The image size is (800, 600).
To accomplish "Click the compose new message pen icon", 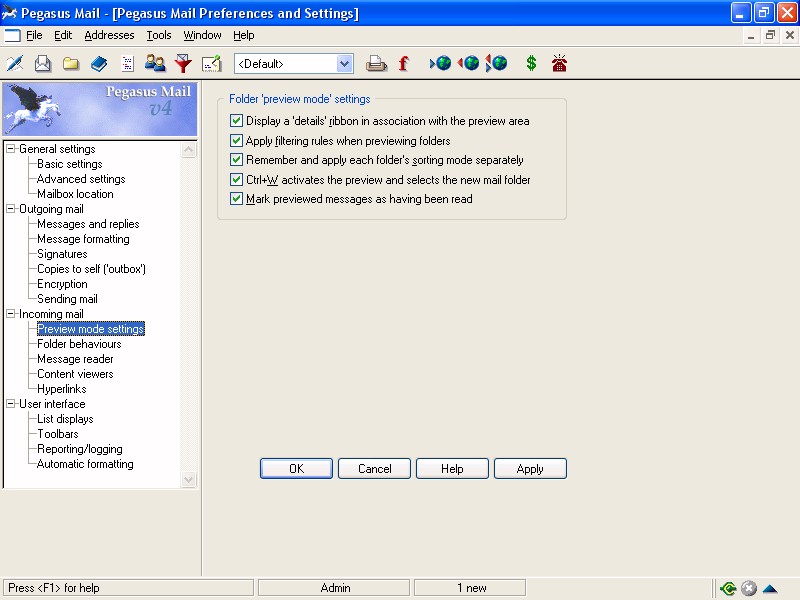I will 15,63.
